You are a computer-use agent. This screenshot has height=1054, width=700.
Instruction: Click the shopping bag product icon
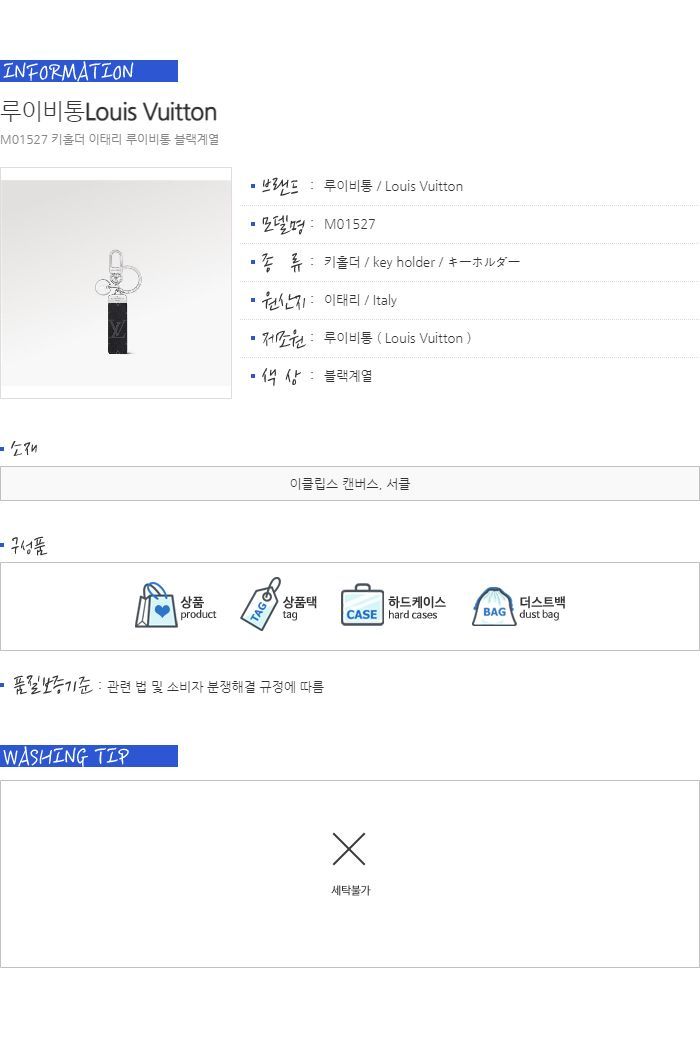(155, 605)
